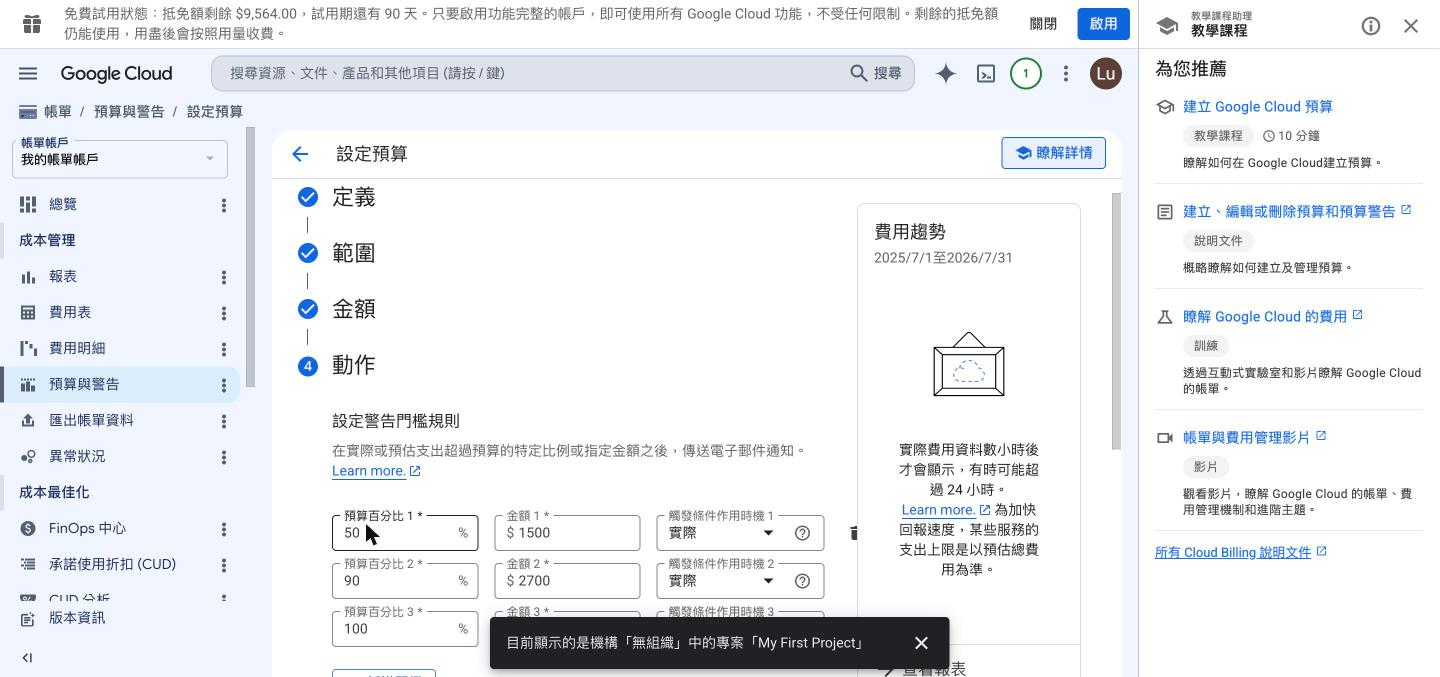Image resolution: width=1440 pixels, height=677 pixels.
Task: Collapse the left navigation sidebar
Action: pos(27,657)
